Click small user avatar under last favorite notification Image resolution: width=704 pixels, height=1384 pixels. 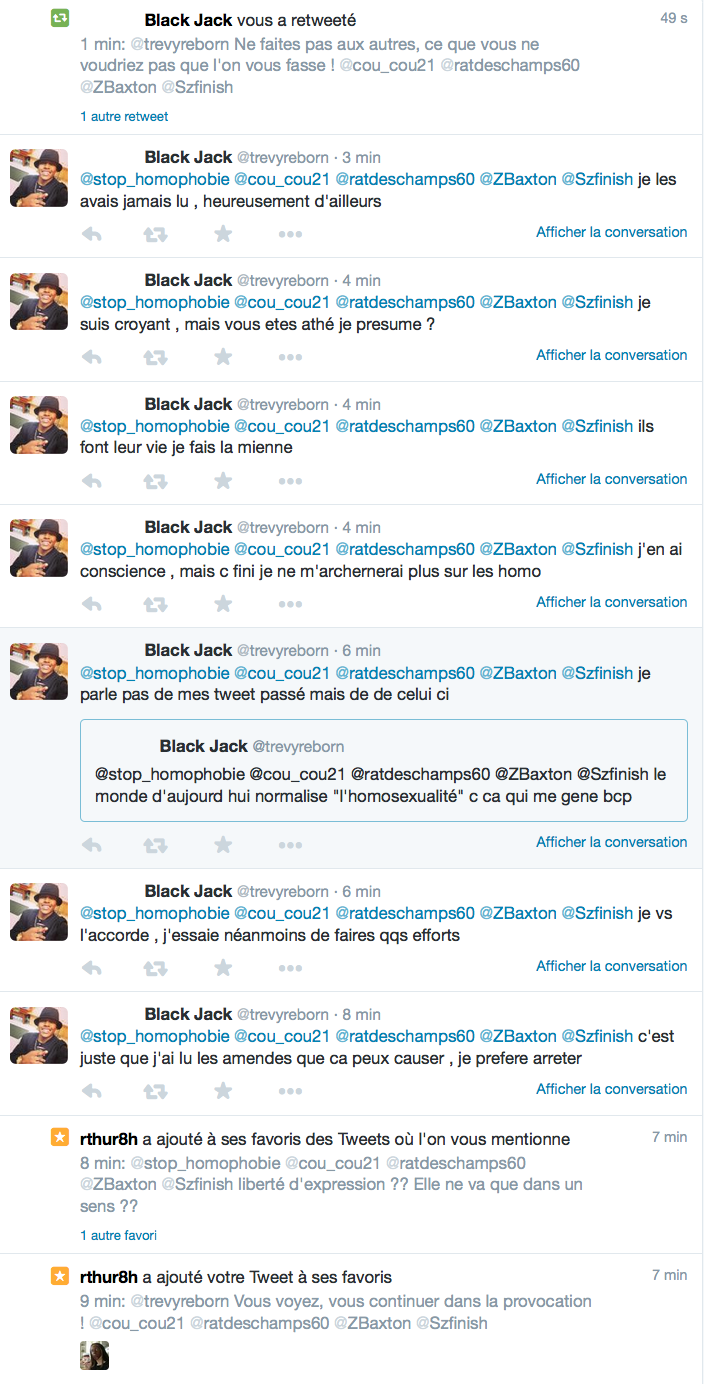coord(94,1355)
